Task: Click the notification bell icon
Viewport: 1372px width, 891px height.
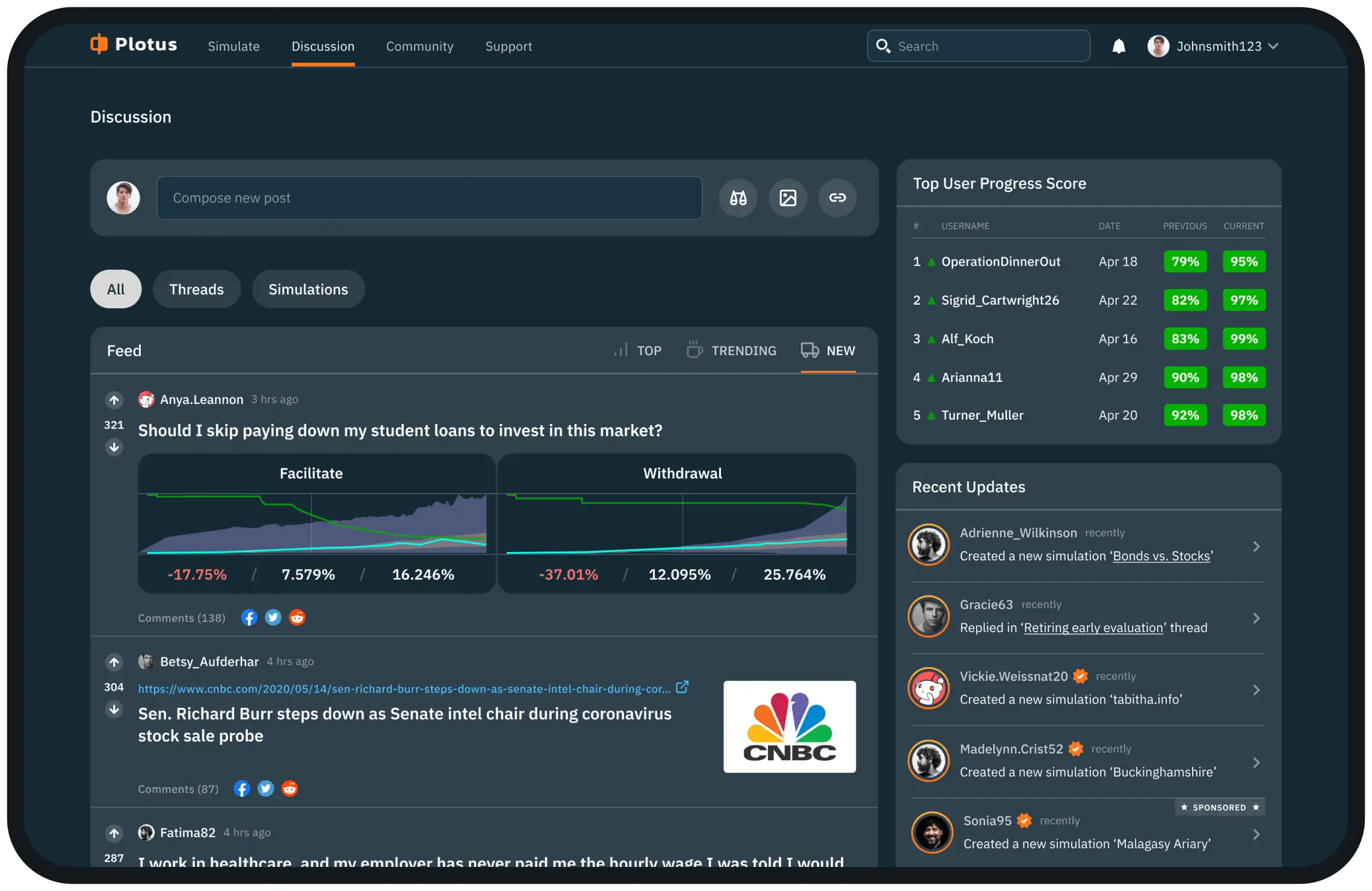Action: point(1118,46)
